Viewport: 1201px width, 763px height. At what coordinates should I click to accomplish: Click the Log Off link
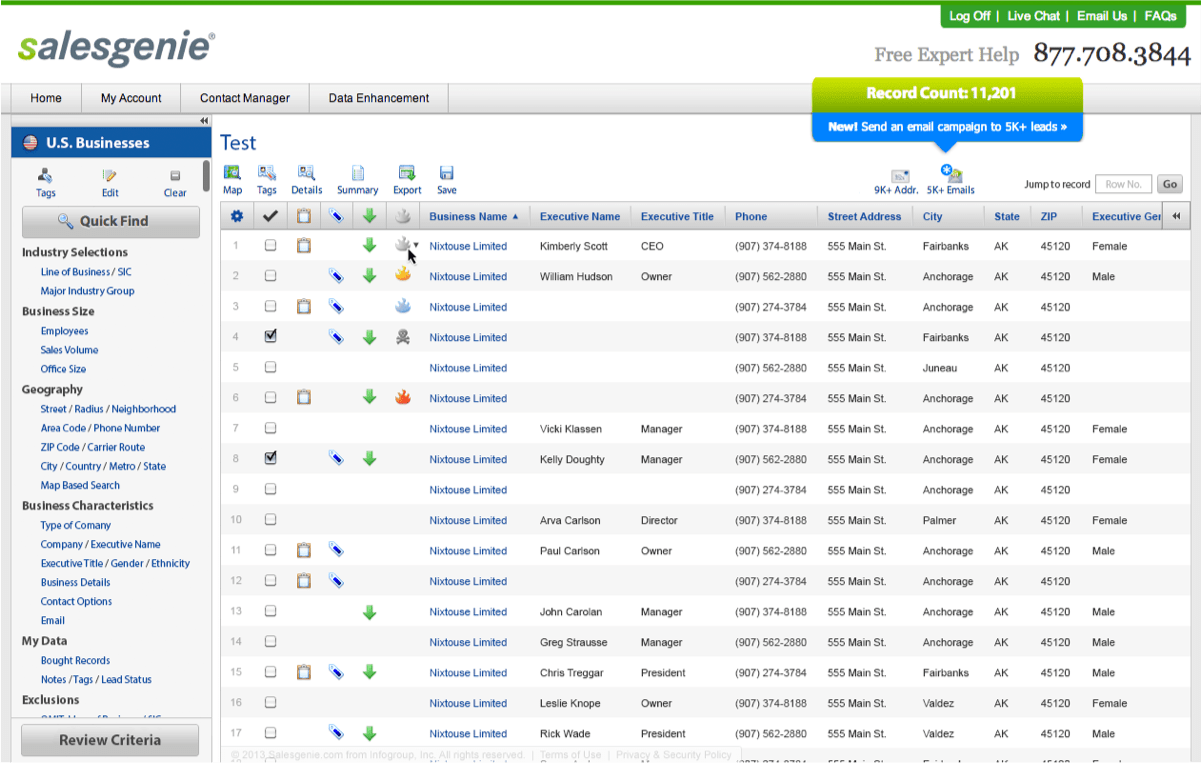pos(970,16)
